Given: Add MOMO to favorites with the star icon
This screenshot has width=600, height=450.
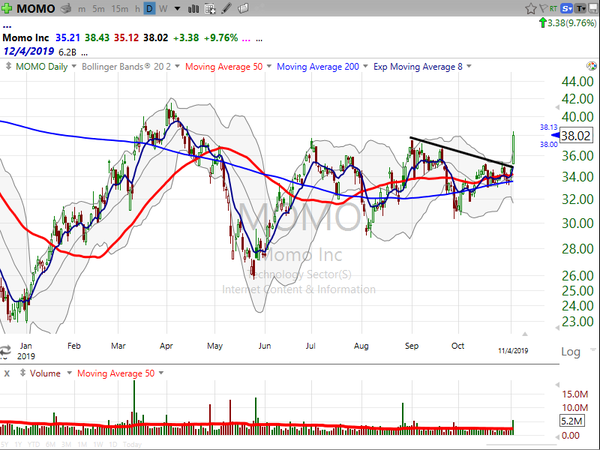Looking at the screenshot, I should [530, 8].
